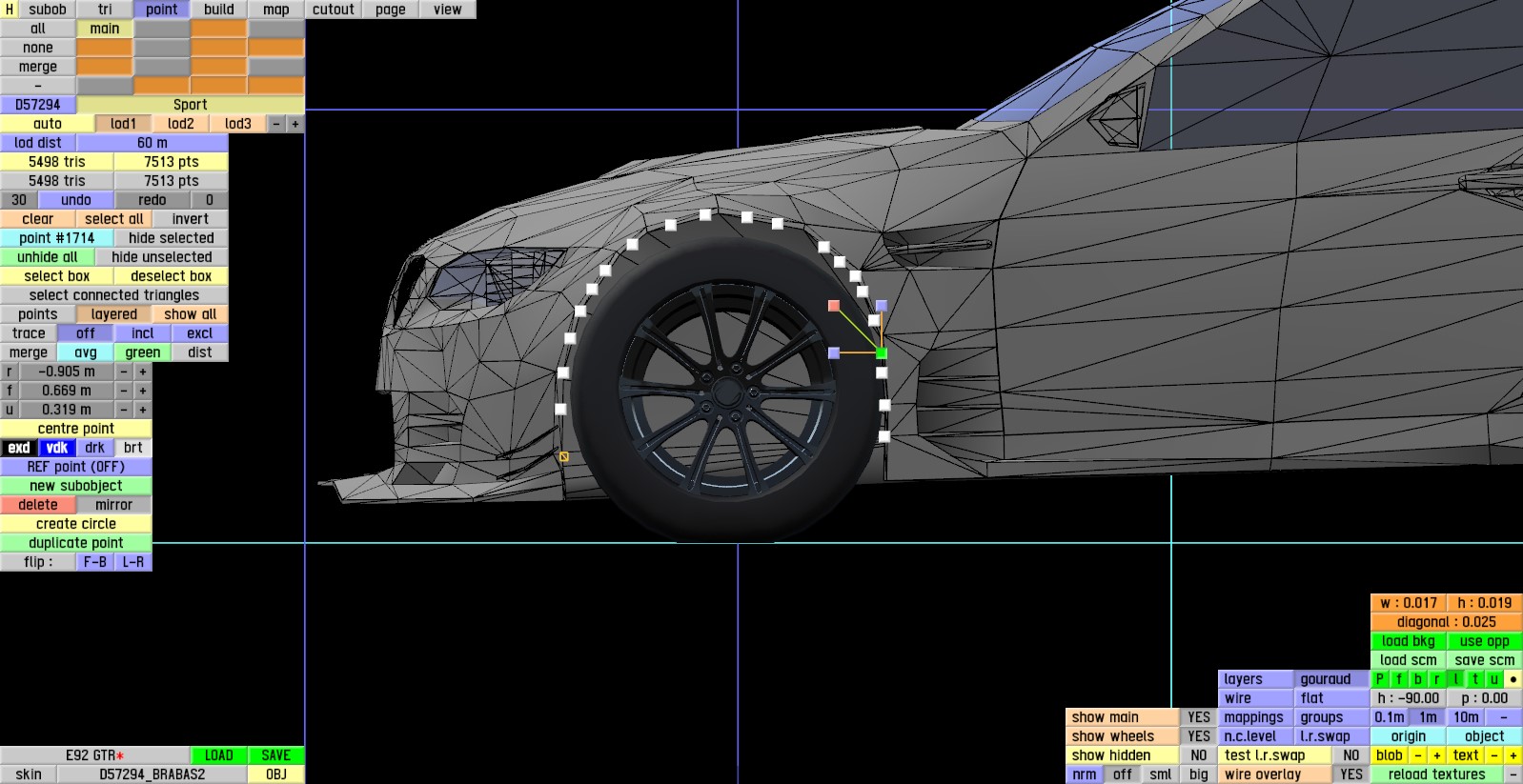The width and height of the screenshot is (1523, 784).
Task: Increase the r coordinate with plus
Action: 143,372
